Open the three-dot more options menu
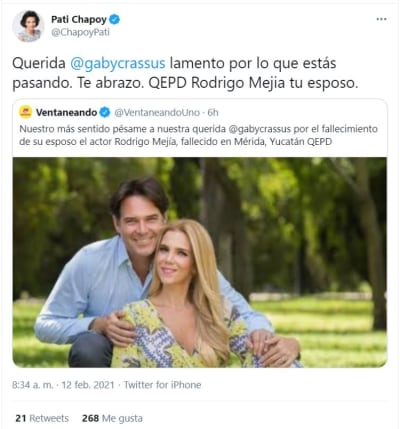Image resolution: width=400 pixels, height=429 pixels. tap(381, 19)
